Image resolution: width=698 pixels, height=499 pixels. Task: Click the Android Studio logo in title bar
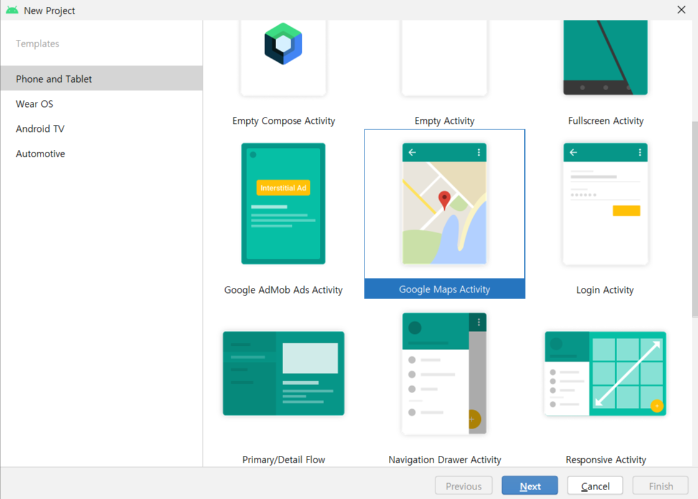12,10
